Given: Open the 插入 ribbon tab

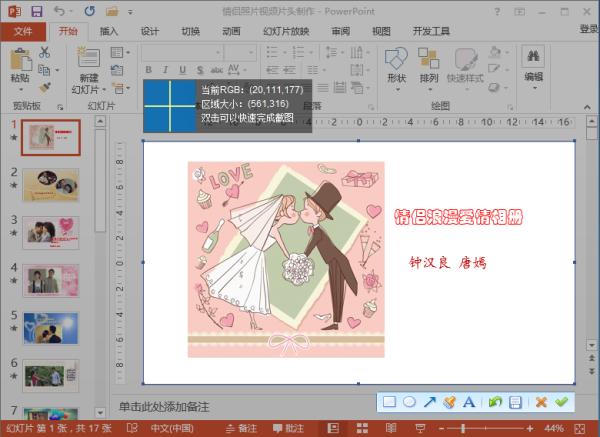Looking at the screenshot, I should [109, 31].
